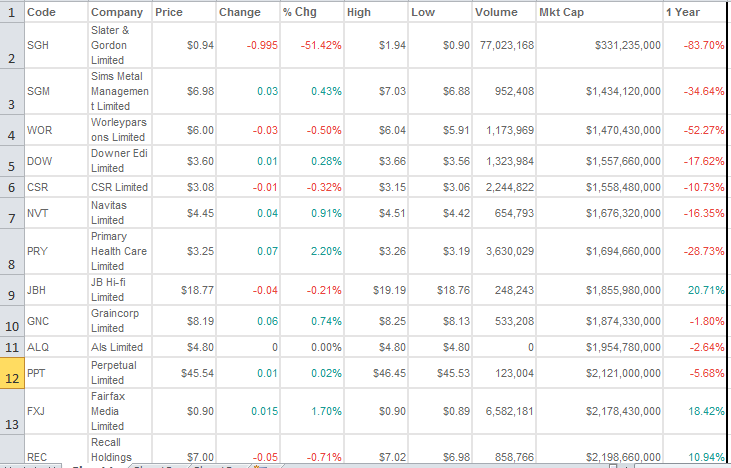
Task: Select the Als Limited cell
Action: (120, 347)
